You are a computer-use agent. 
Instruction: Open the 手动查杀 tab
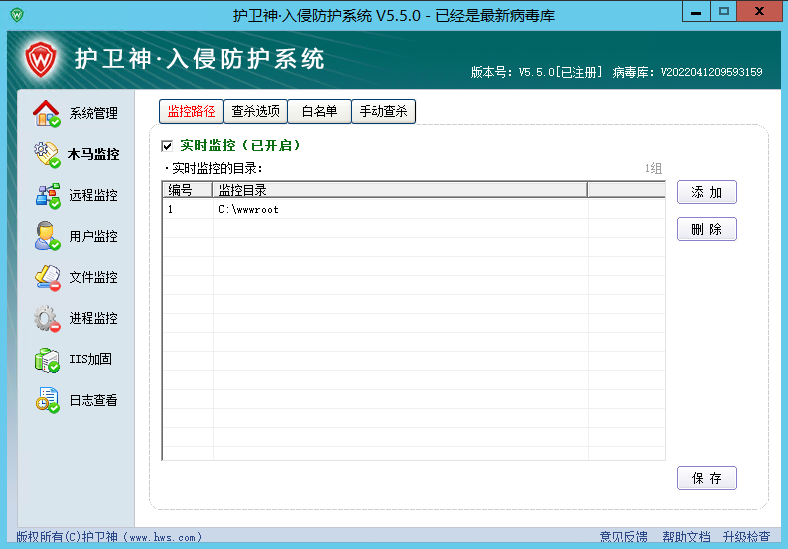click(383, 111)
